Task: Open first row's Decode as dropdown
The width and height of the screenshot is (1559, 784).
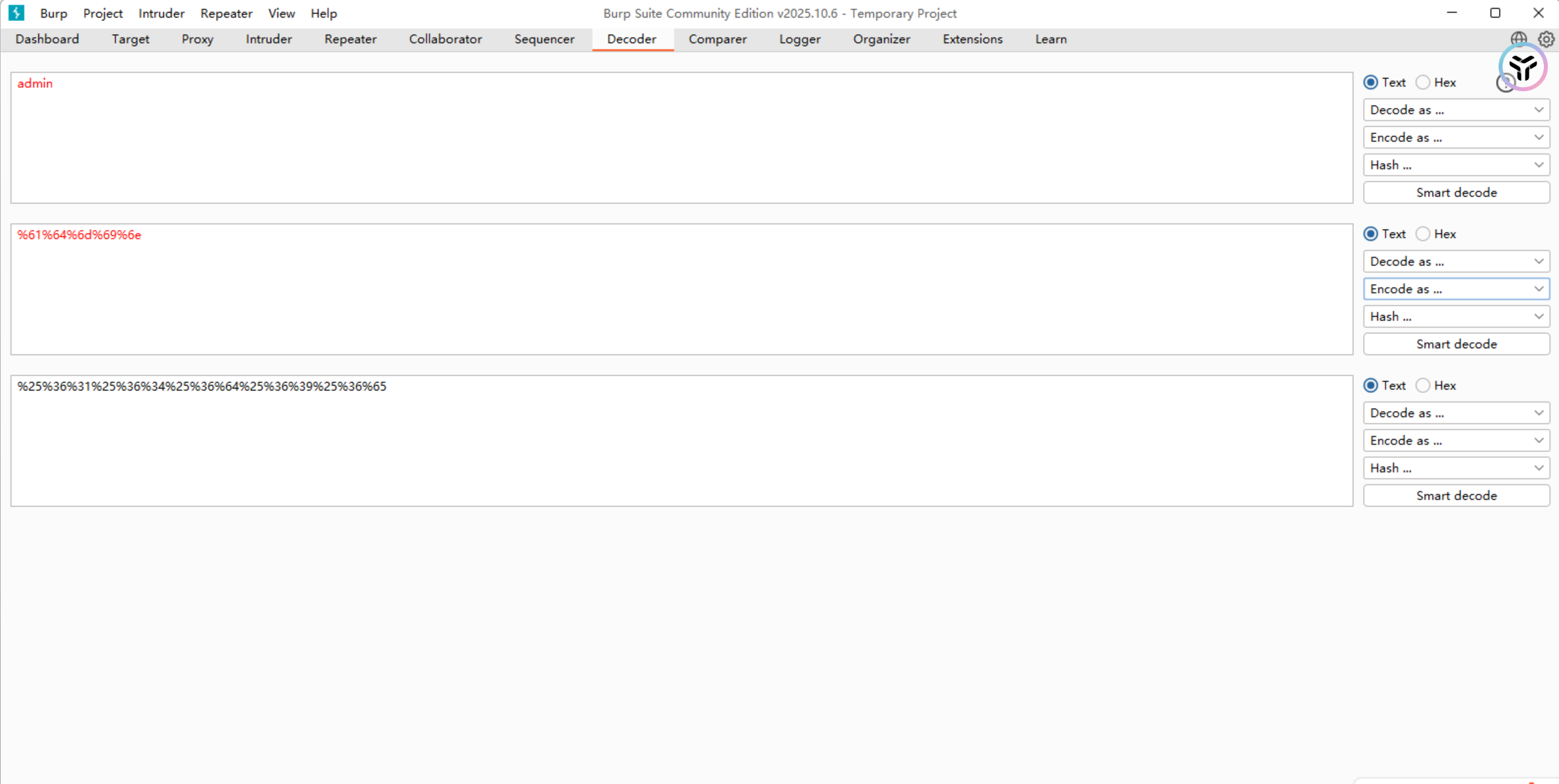Action: tap(1455, 110)
